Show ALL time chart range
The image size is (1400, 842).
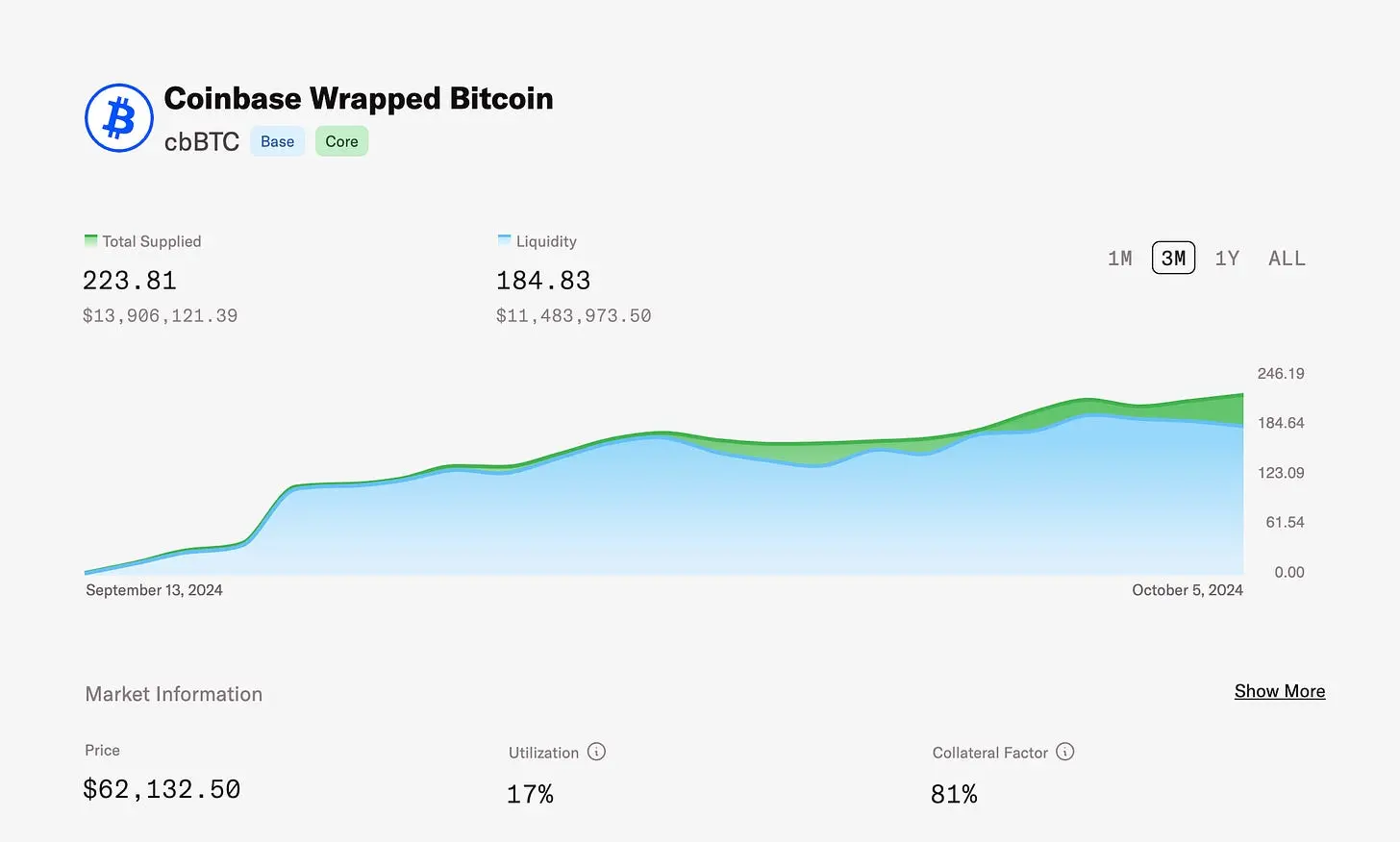pos(1287,259)
